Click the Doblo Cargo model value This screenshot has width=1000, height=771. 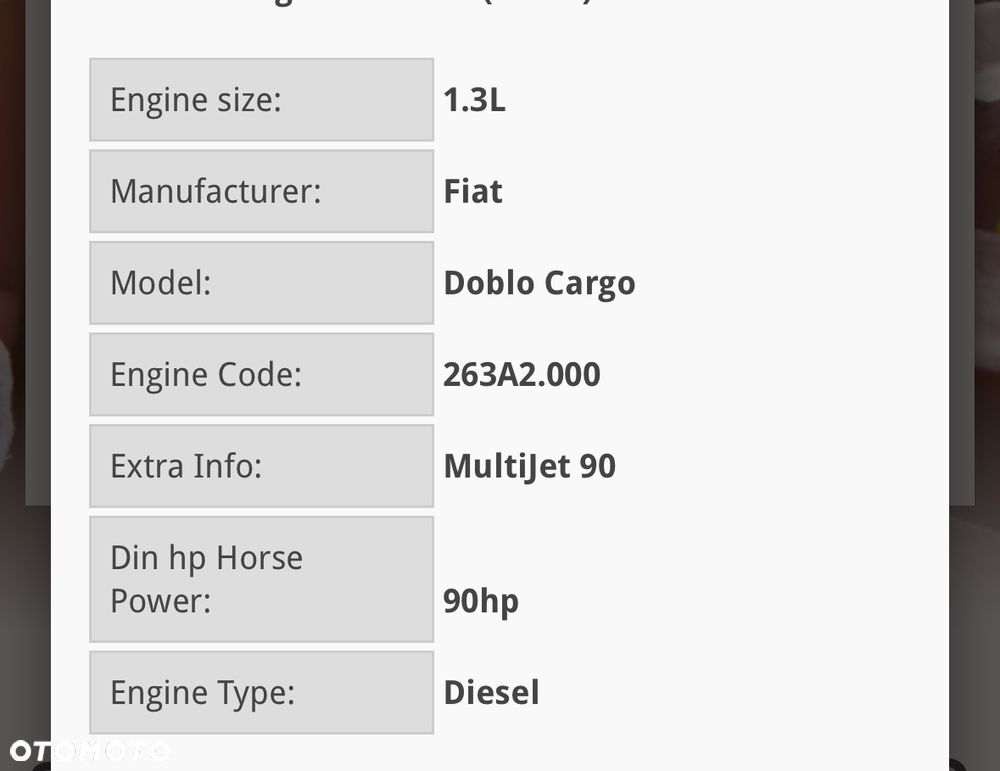[539, 283]
